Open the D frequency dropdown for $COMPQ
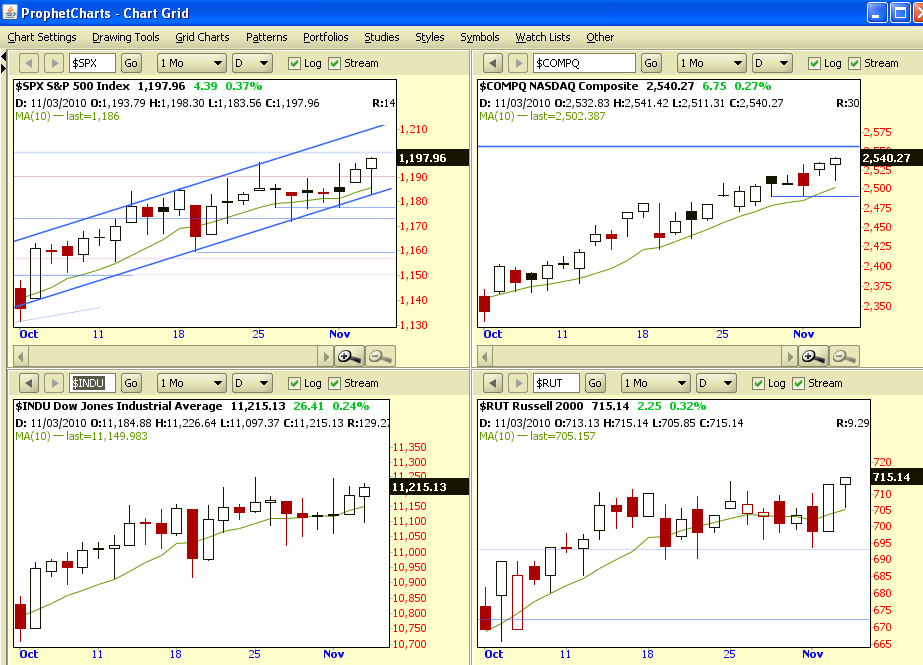 point(772,63)
